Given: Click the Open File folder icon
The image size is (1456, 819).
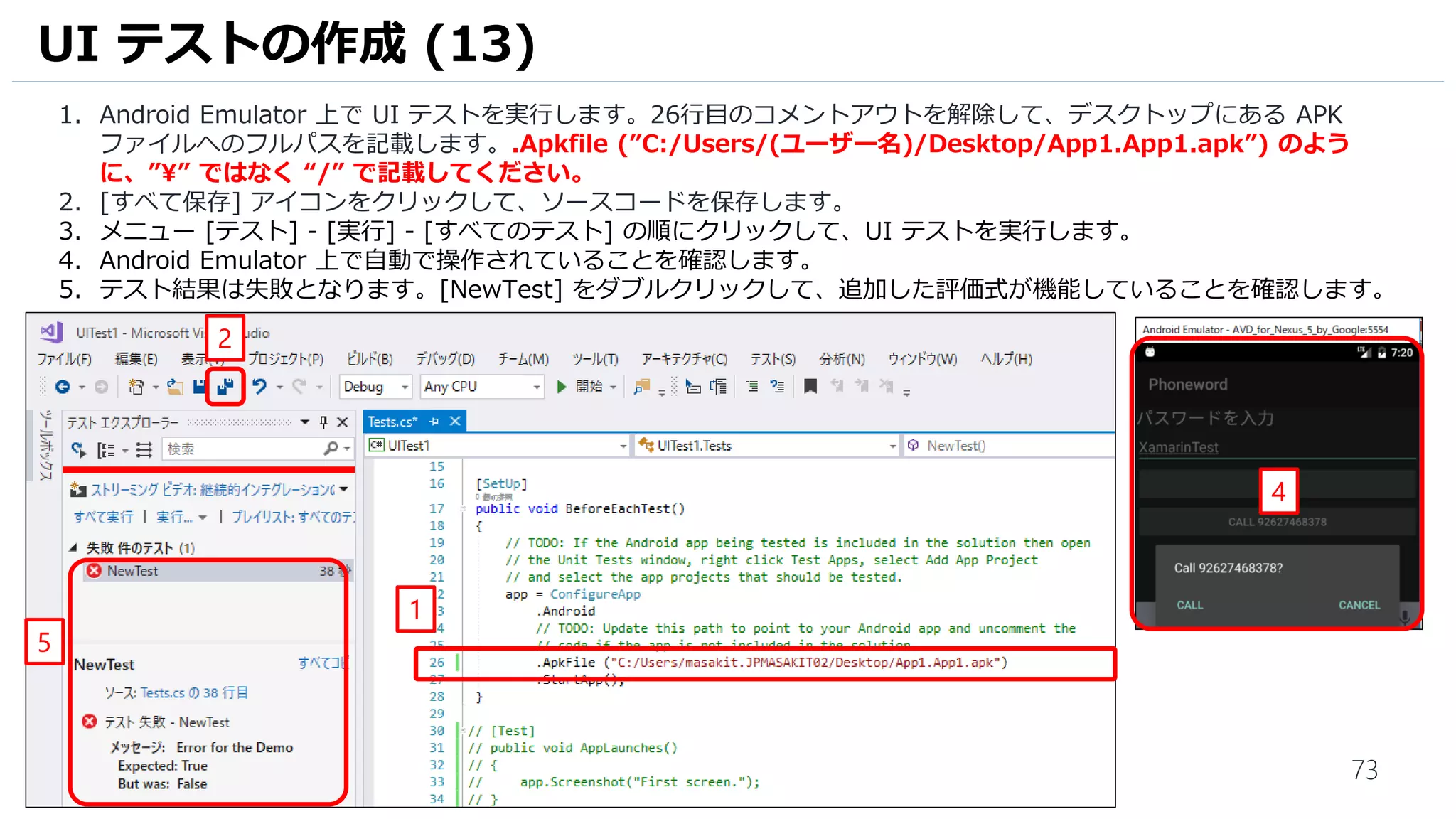Looking at the screenshot, I should pyautogui.click(x=175, y=387).
